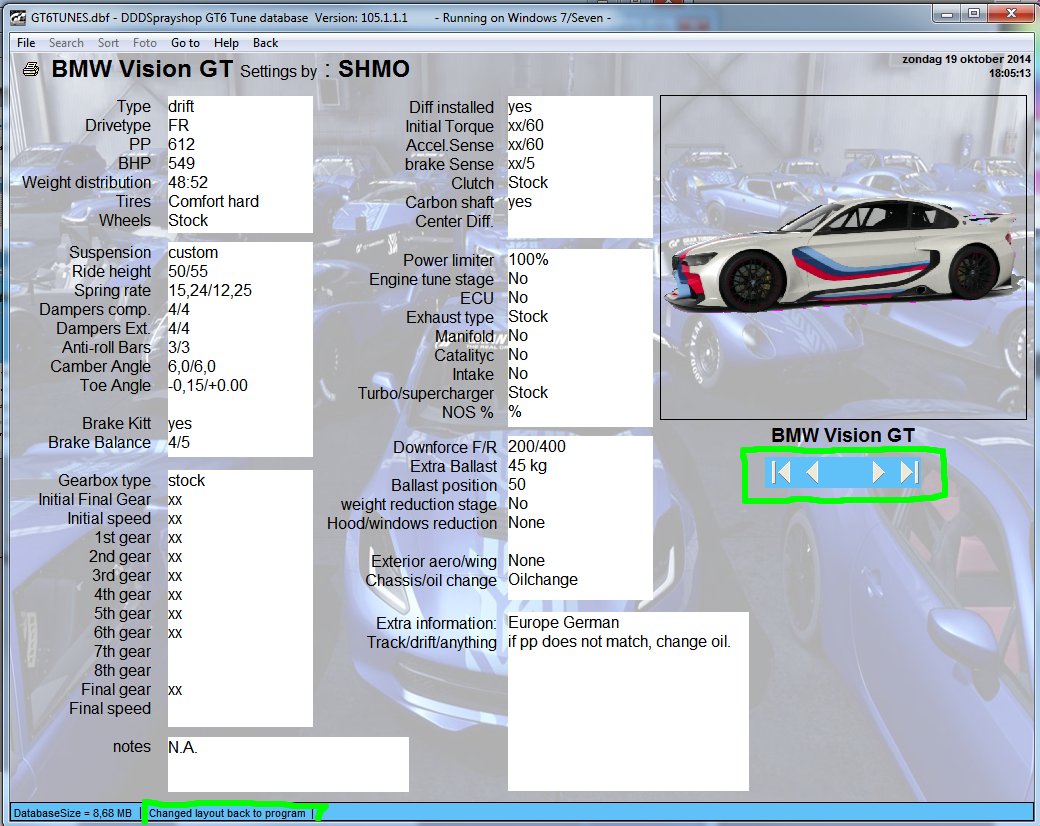
Task: Select the weight distribution value "48:52"
Action: 188,182
